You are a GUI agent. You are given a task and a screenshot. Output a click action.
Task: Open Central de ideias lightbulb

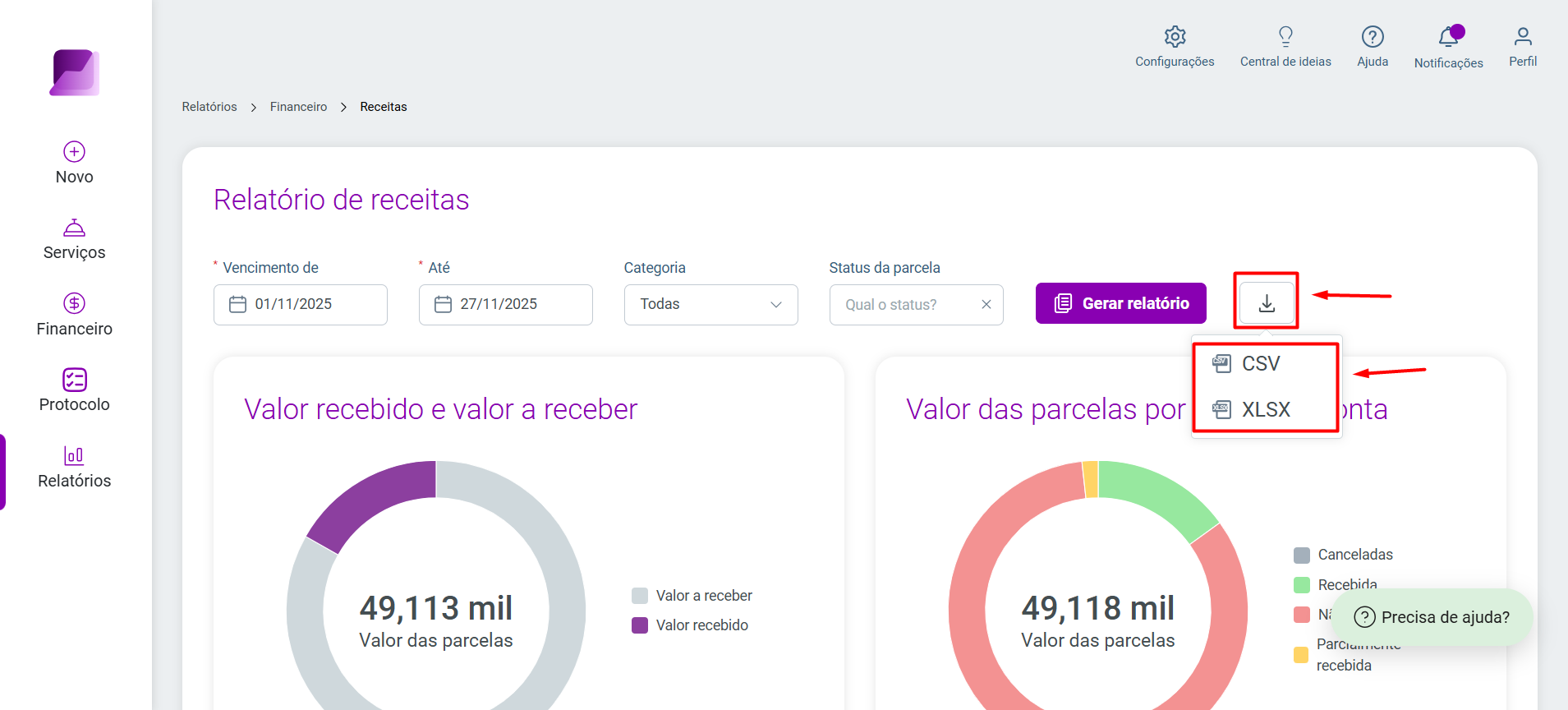[1285, 36]
